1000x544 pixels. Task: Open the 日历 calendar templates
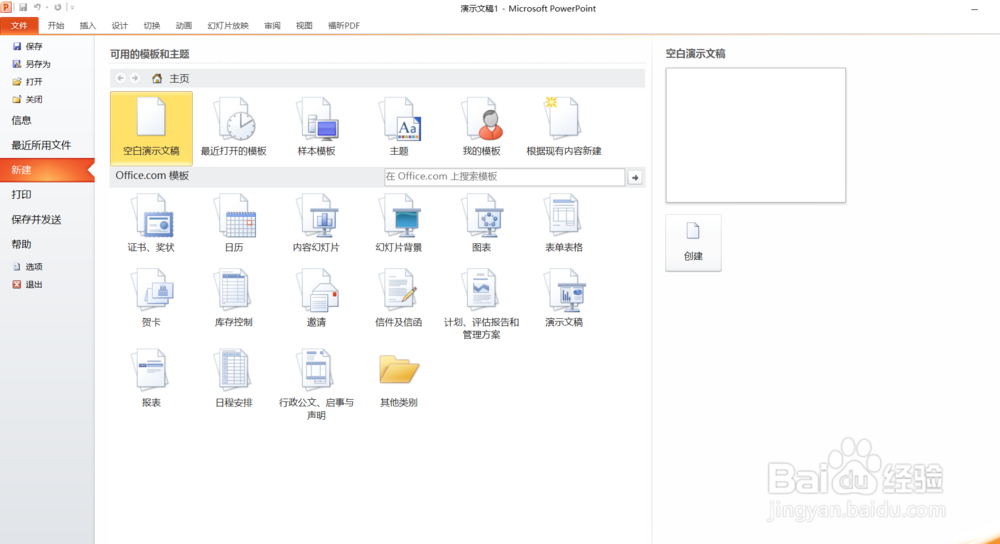coord(233,224)
